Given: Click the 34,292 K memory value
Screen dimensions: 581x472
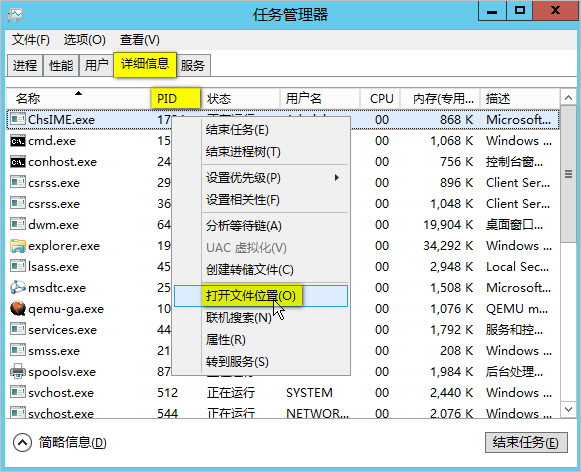Looking at the screenshot, I should pos(448,246).
